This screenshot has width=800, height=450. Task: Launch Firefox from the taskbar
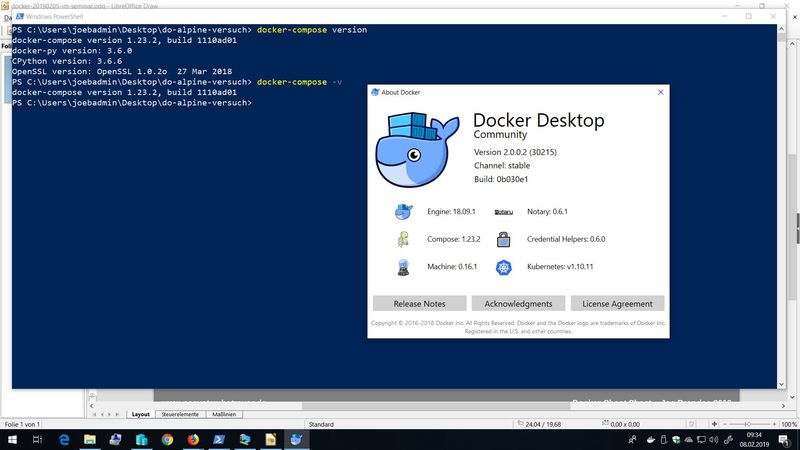point(193,439)
